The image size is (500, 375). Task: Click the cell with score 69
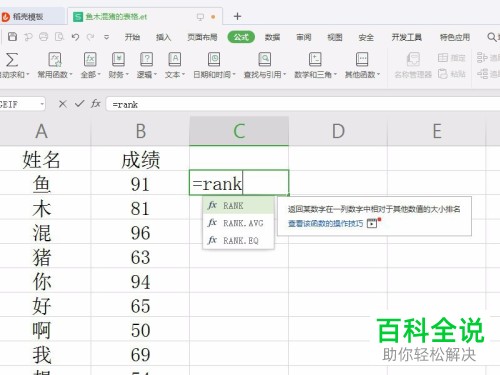coord(140,354)
